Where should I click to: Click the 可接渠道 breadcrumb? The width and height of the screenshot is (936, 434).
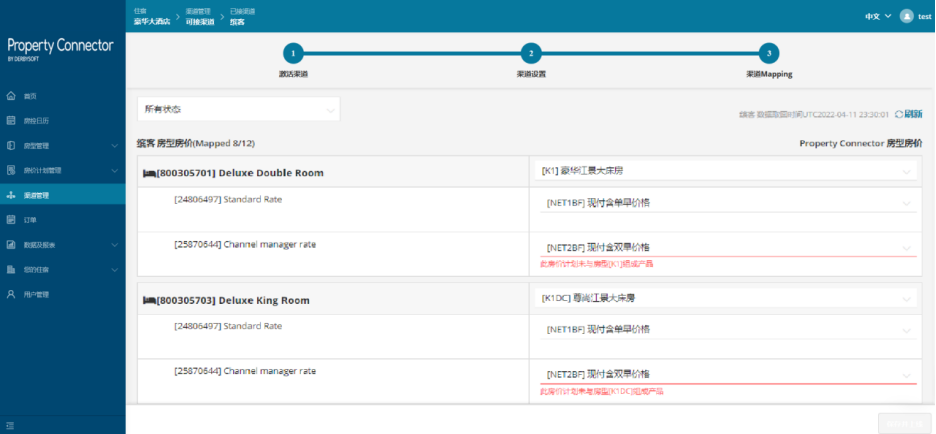tap(200, 22)
